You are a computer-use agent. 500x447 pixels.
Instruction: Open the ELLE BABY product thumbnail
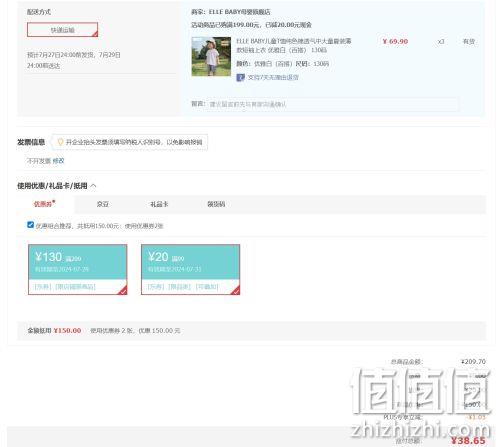(x=211, y=56)
